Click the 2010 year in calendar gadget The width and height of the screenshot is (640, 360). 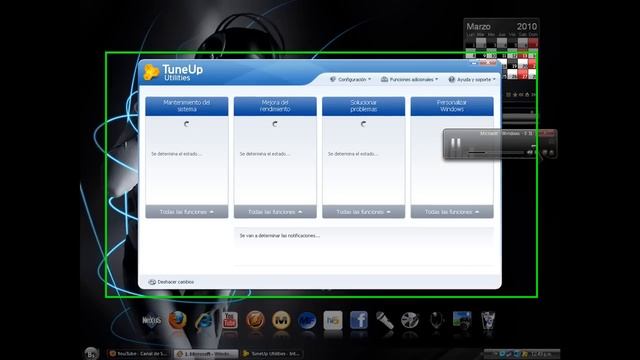[527, 27]
